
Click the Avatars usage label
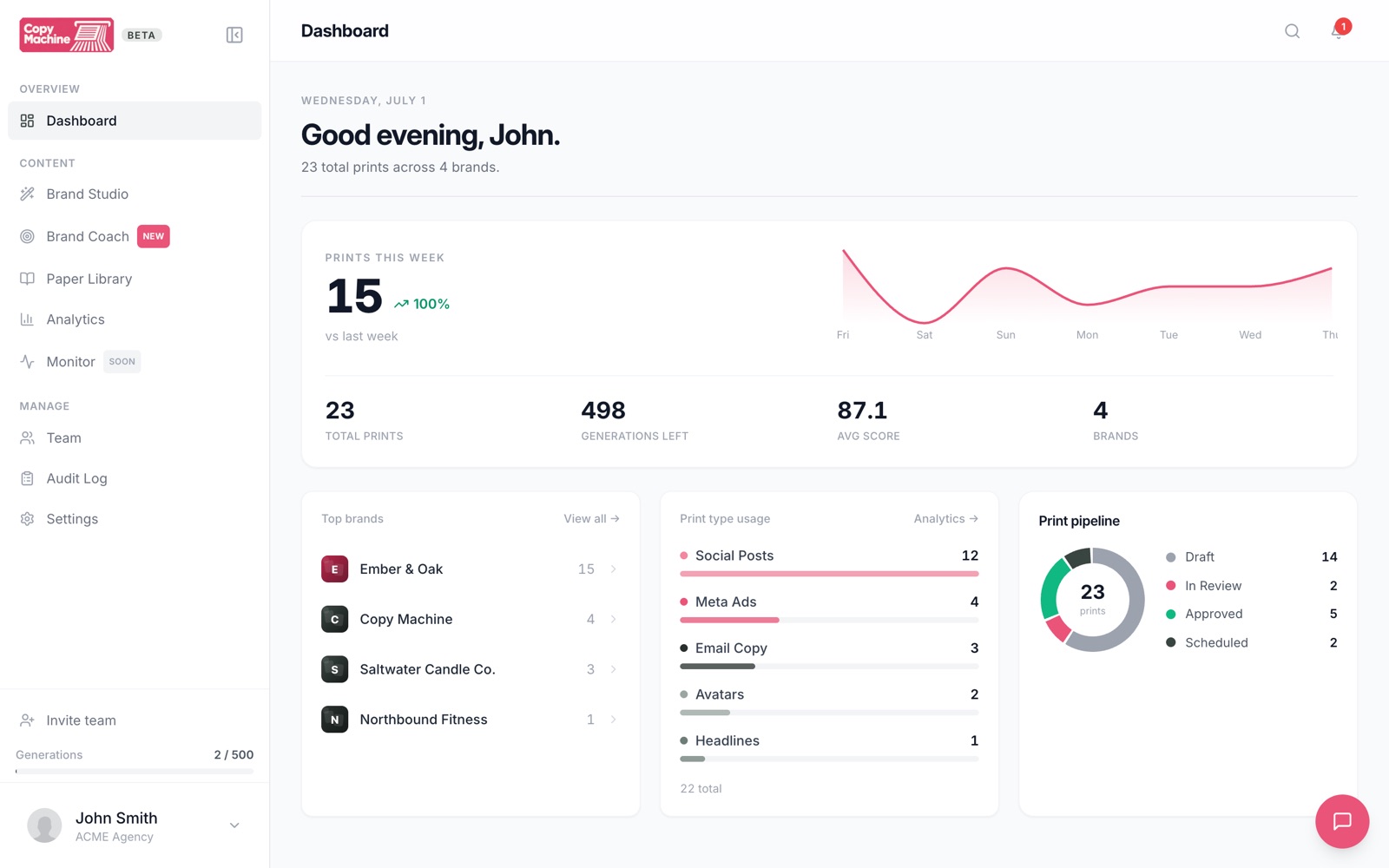[x=719, y=694]
